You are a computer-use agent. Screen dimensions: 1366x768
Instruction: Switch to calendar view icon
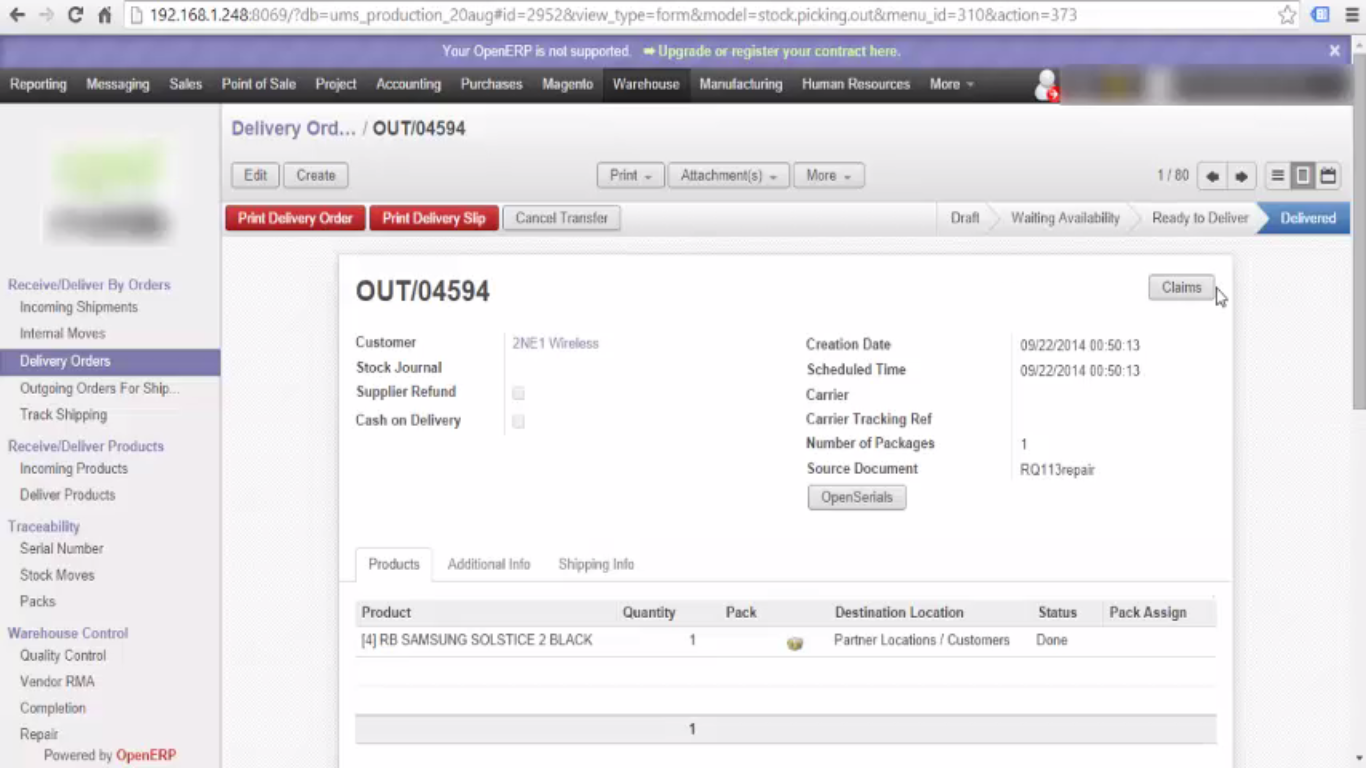coord(1328,176)
